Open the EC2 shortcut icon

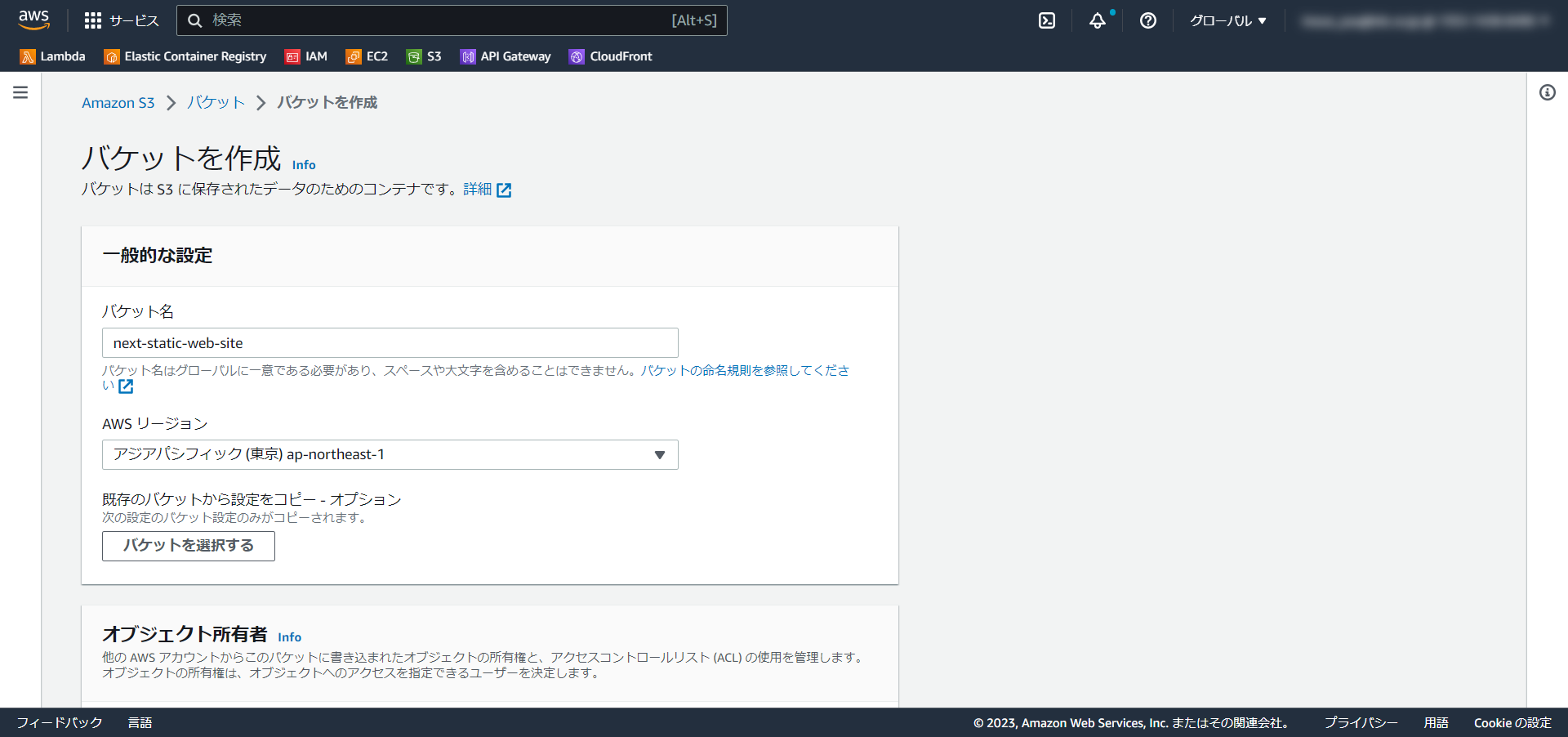367,56
